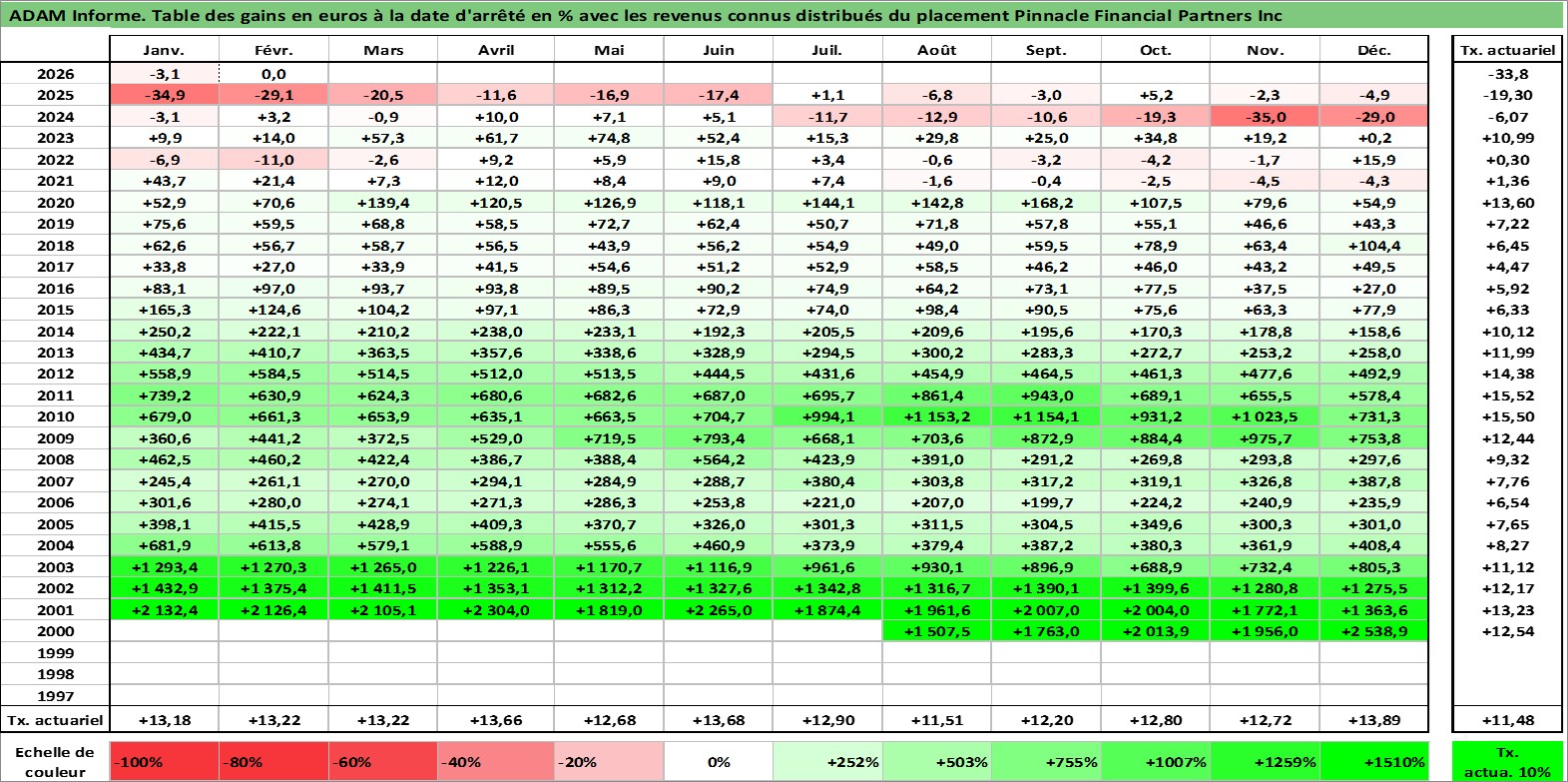Select cell 0,0 for February 2026

coord(273,74)
